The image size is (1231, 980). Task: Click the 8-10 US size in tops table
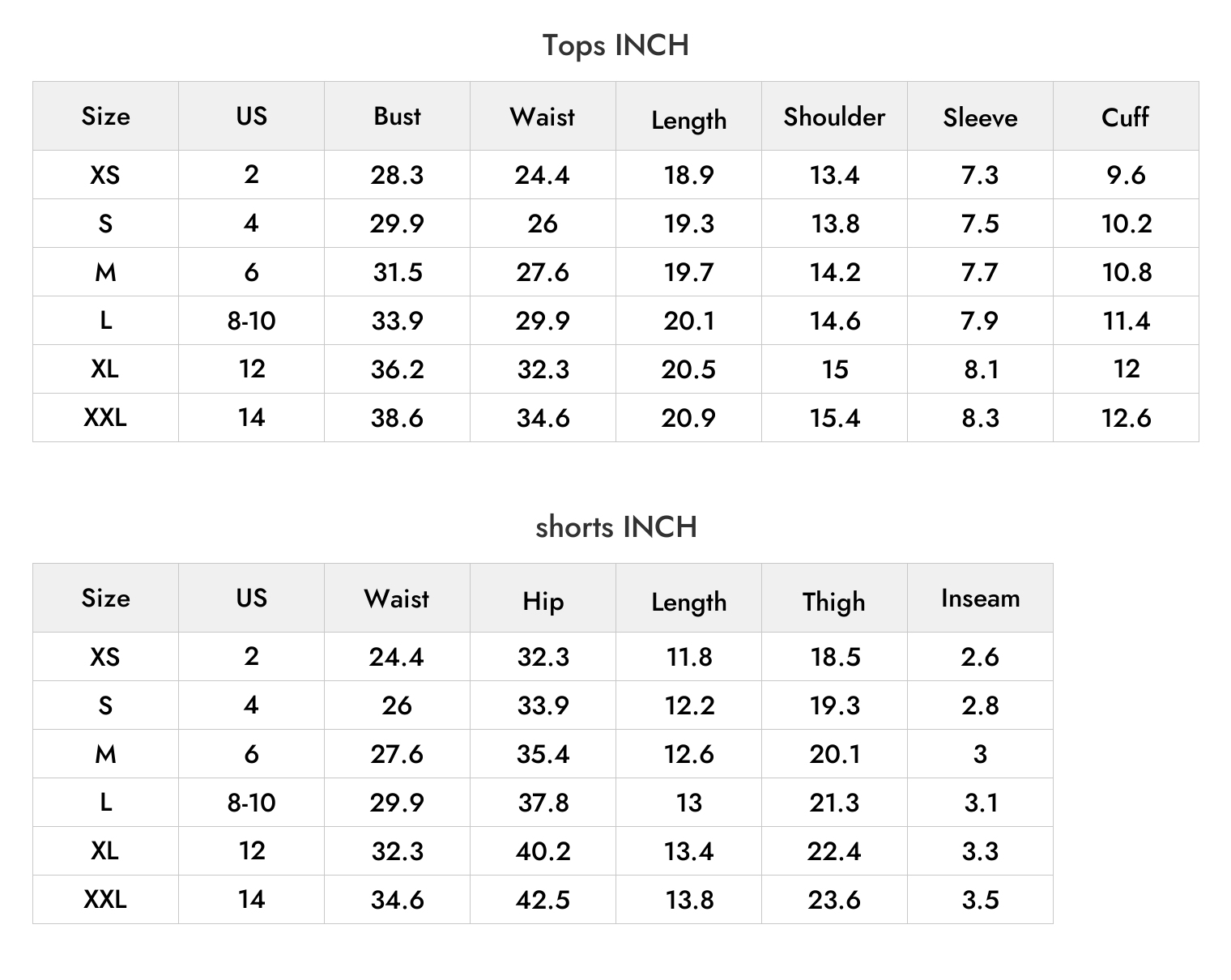(x=251, y=321)
